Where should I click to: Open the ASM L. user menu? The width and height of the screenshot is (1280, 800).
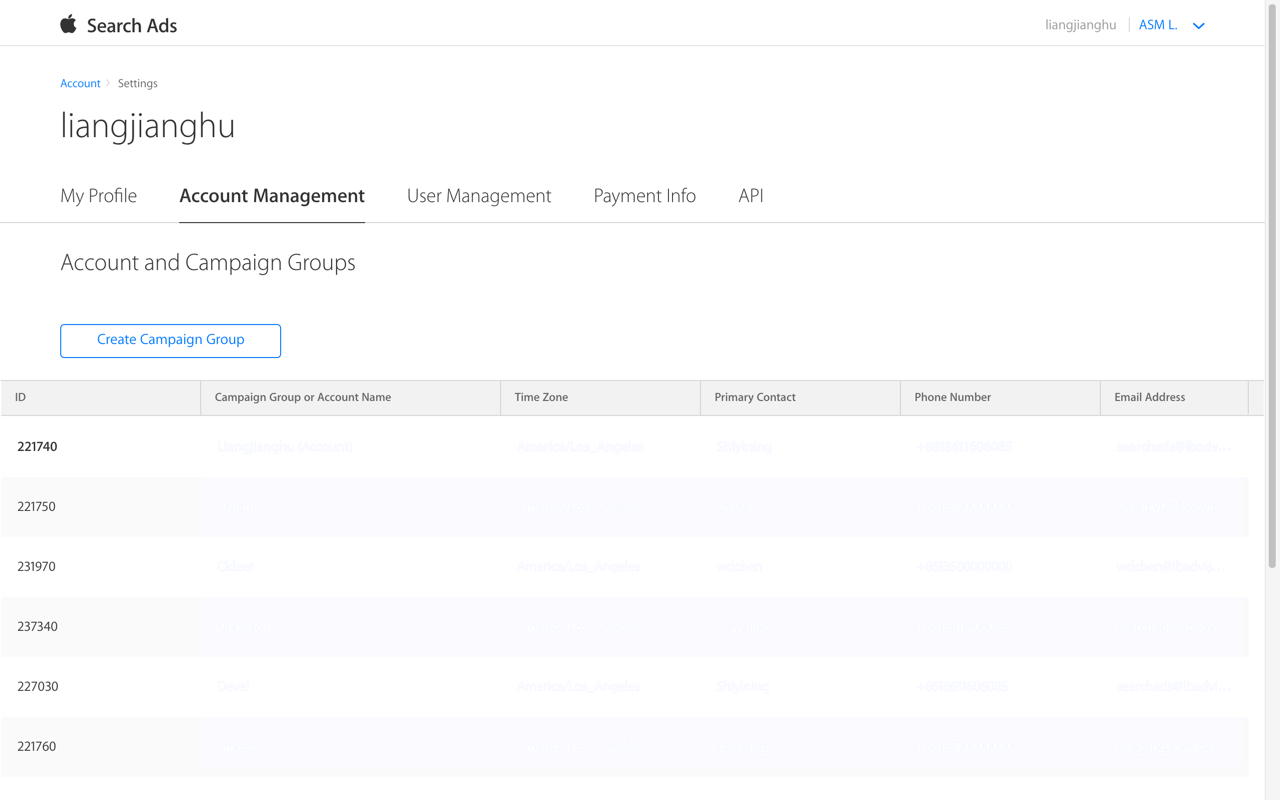click(x=1158, y=25)
